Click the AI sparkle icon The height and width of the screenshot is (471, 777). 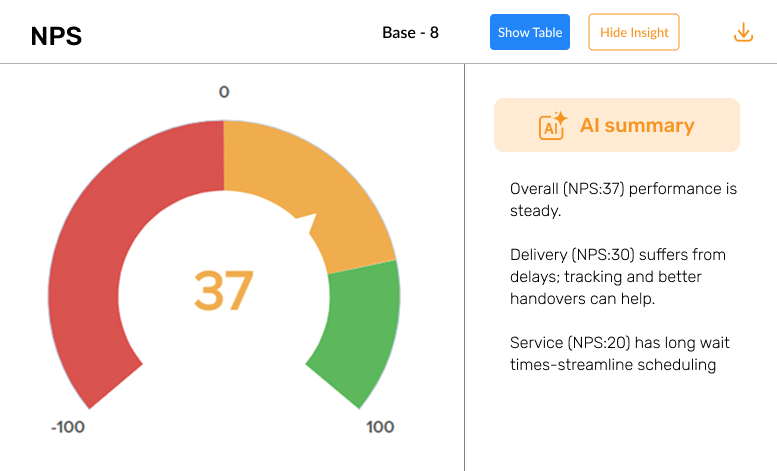click(553, 125)
